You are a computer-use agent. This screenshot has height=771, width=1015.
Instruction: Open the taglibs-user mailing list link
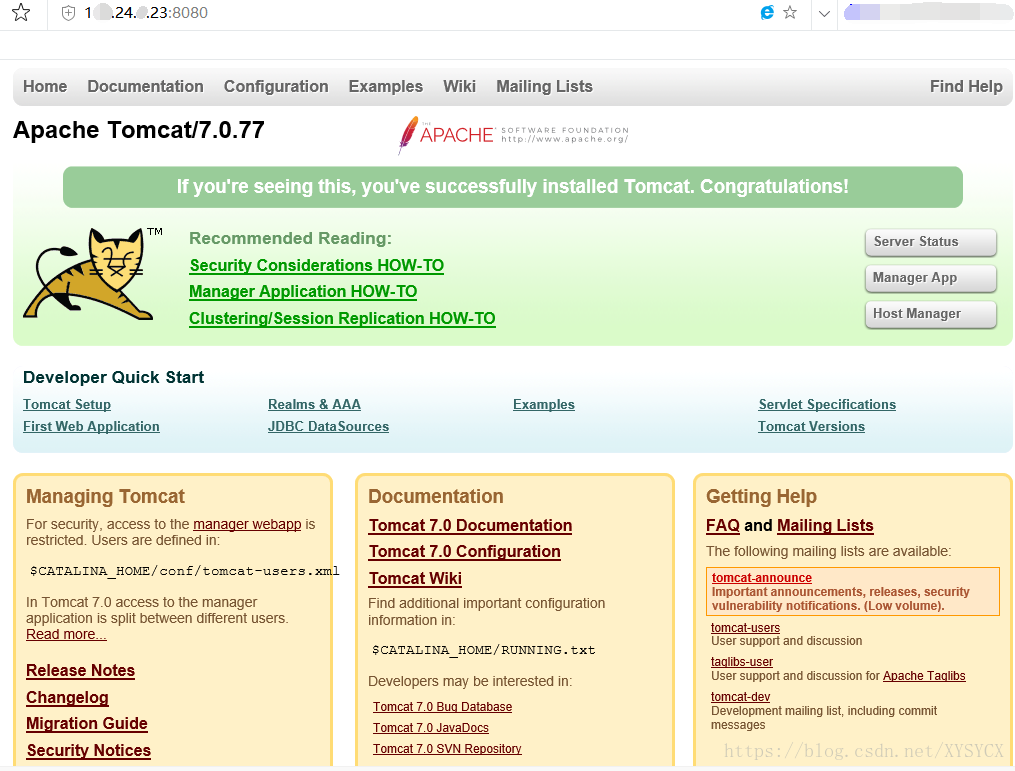tap(742, 662)
